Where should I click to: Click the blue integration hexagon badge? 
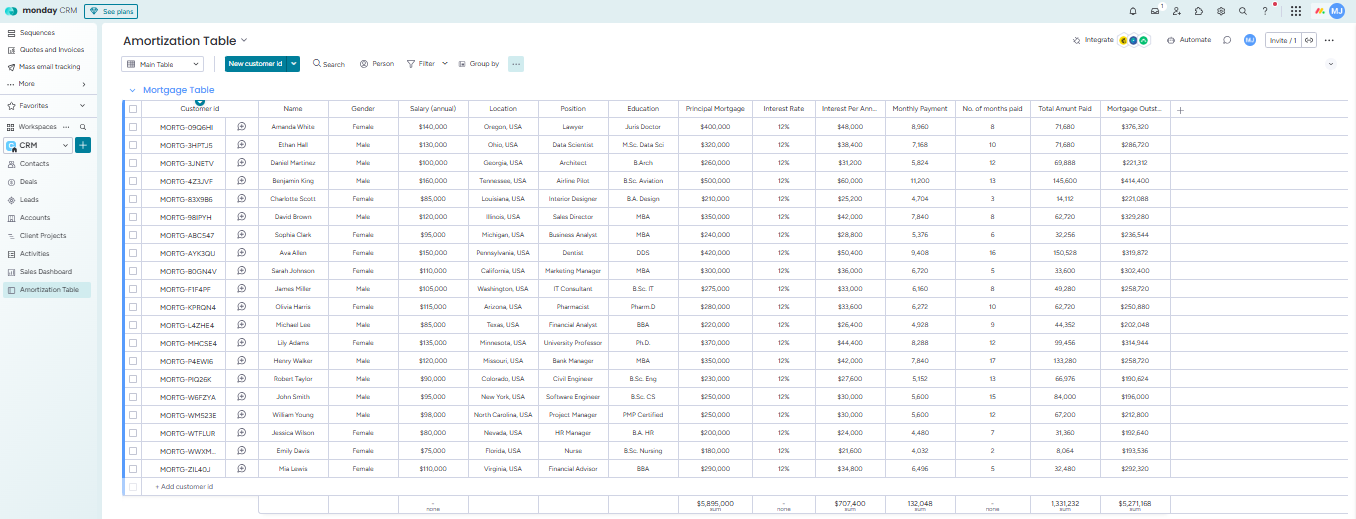click(1133, 40)
